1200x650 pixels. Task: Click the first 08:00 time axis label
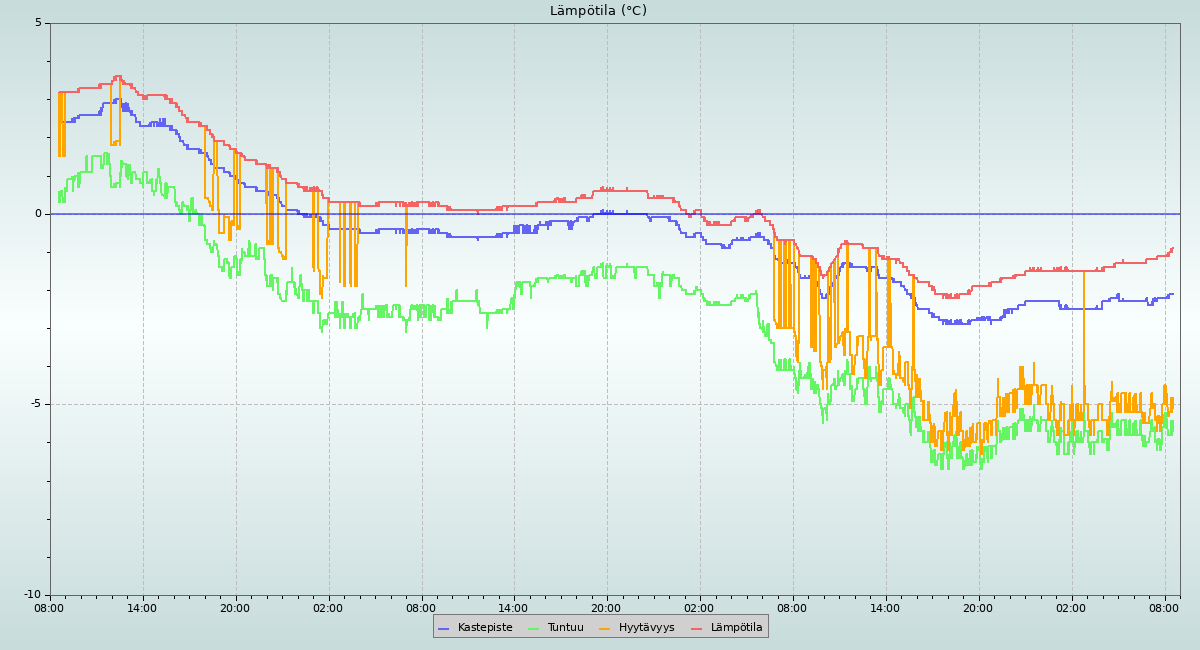[x=50, y=607]
